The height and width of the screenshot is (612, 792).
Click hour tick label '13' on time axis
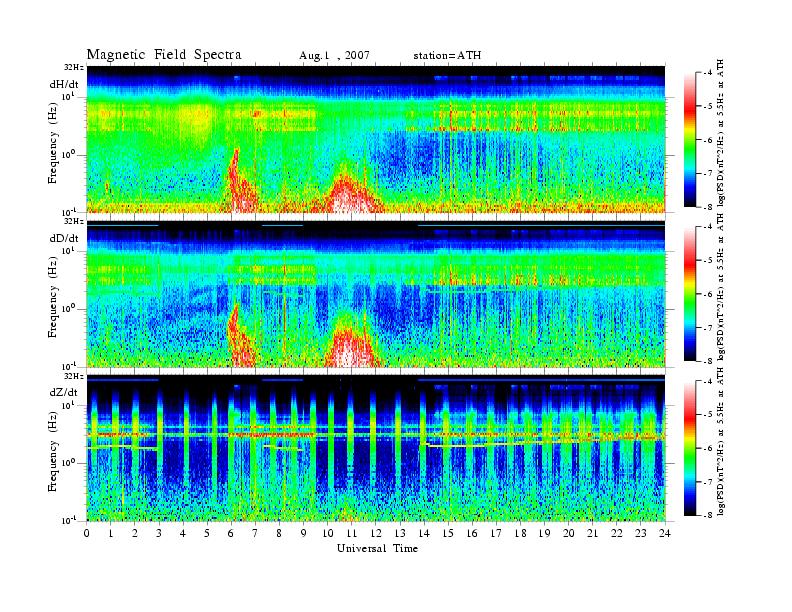400,533
